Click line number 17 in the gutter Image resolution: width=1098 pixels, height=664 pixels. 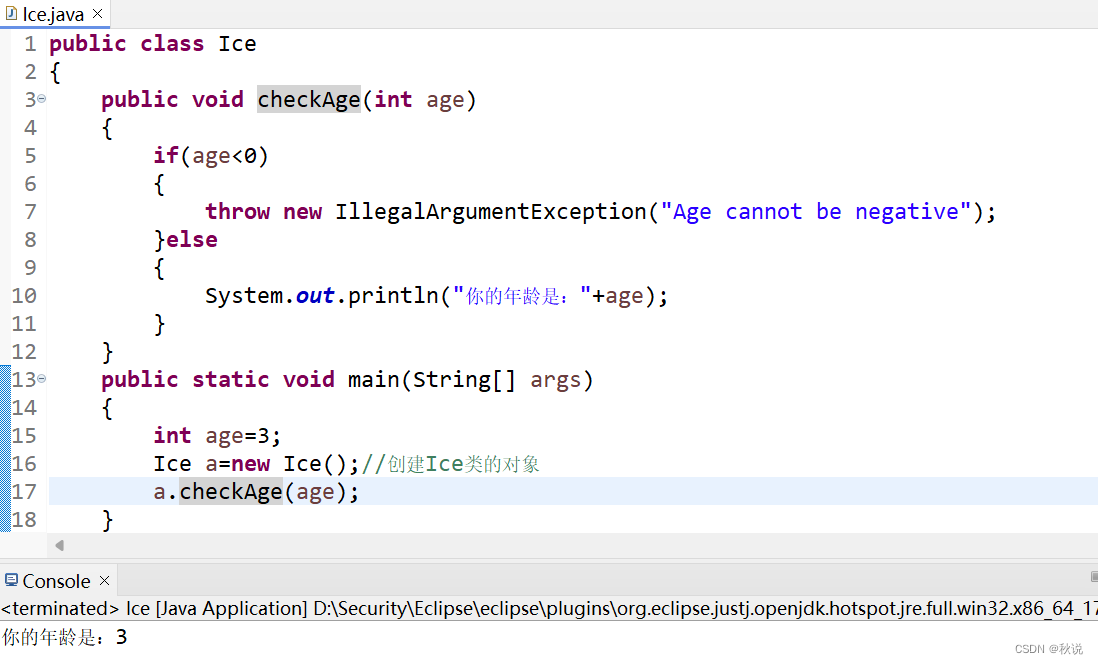pos(24,492)
